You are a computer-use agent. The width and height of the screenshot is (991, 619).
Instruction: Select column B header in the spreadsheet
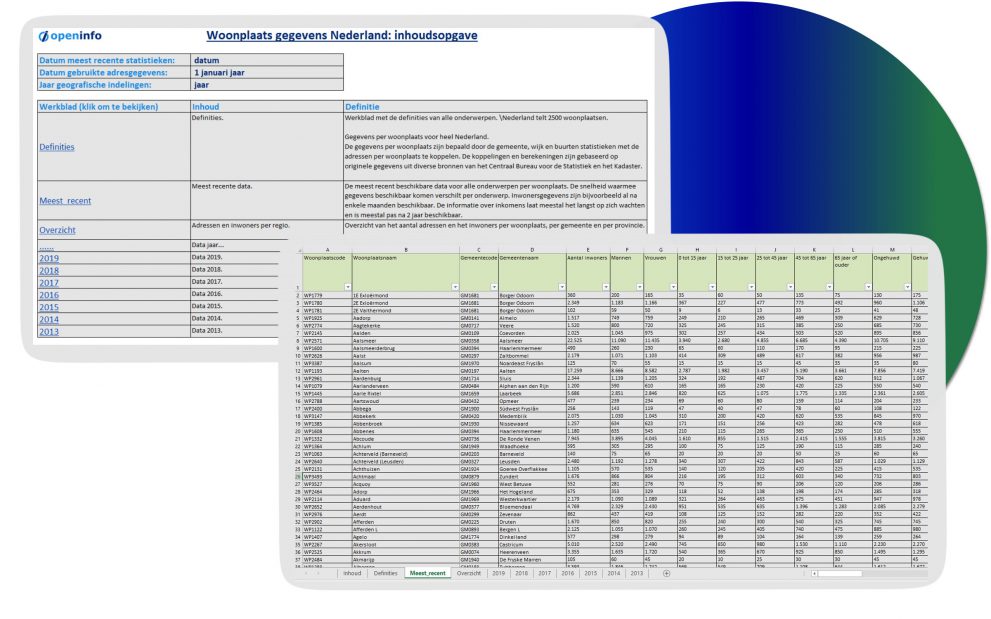tap(406, 250)
